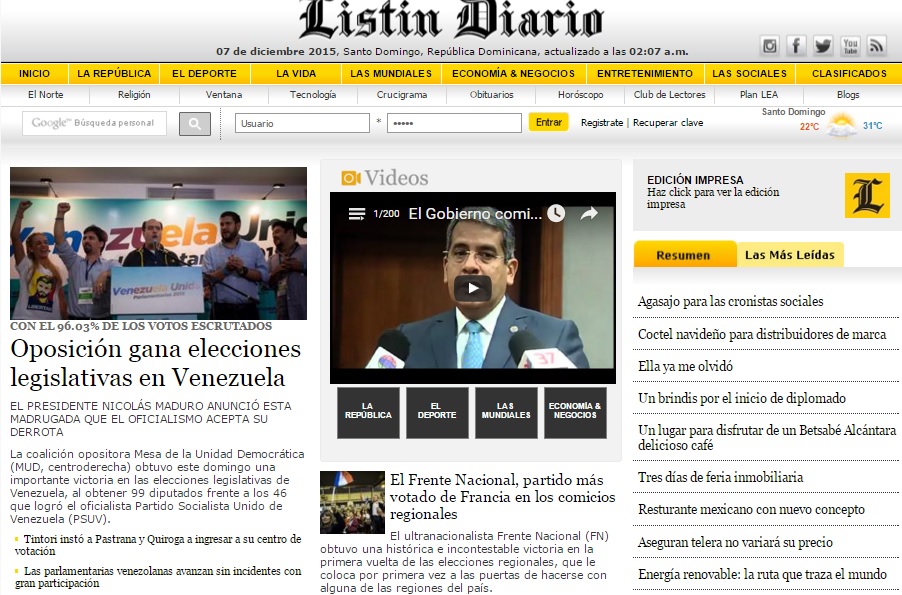This screenshot has width=902, height=595.
Task: Select Ventana in the submenu
Action: point(224,94)
